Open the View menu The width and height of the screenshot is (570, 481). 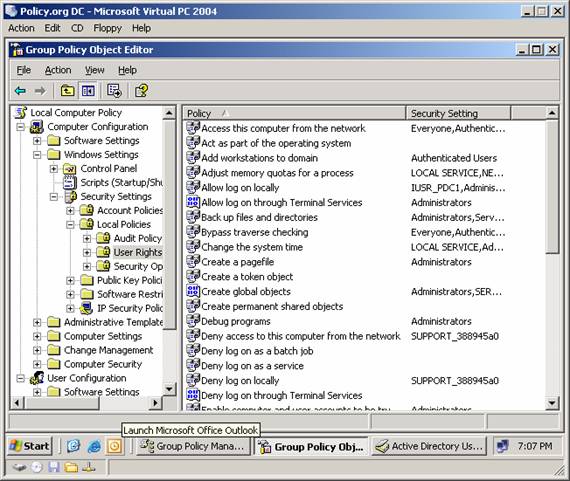click(95, 70)
